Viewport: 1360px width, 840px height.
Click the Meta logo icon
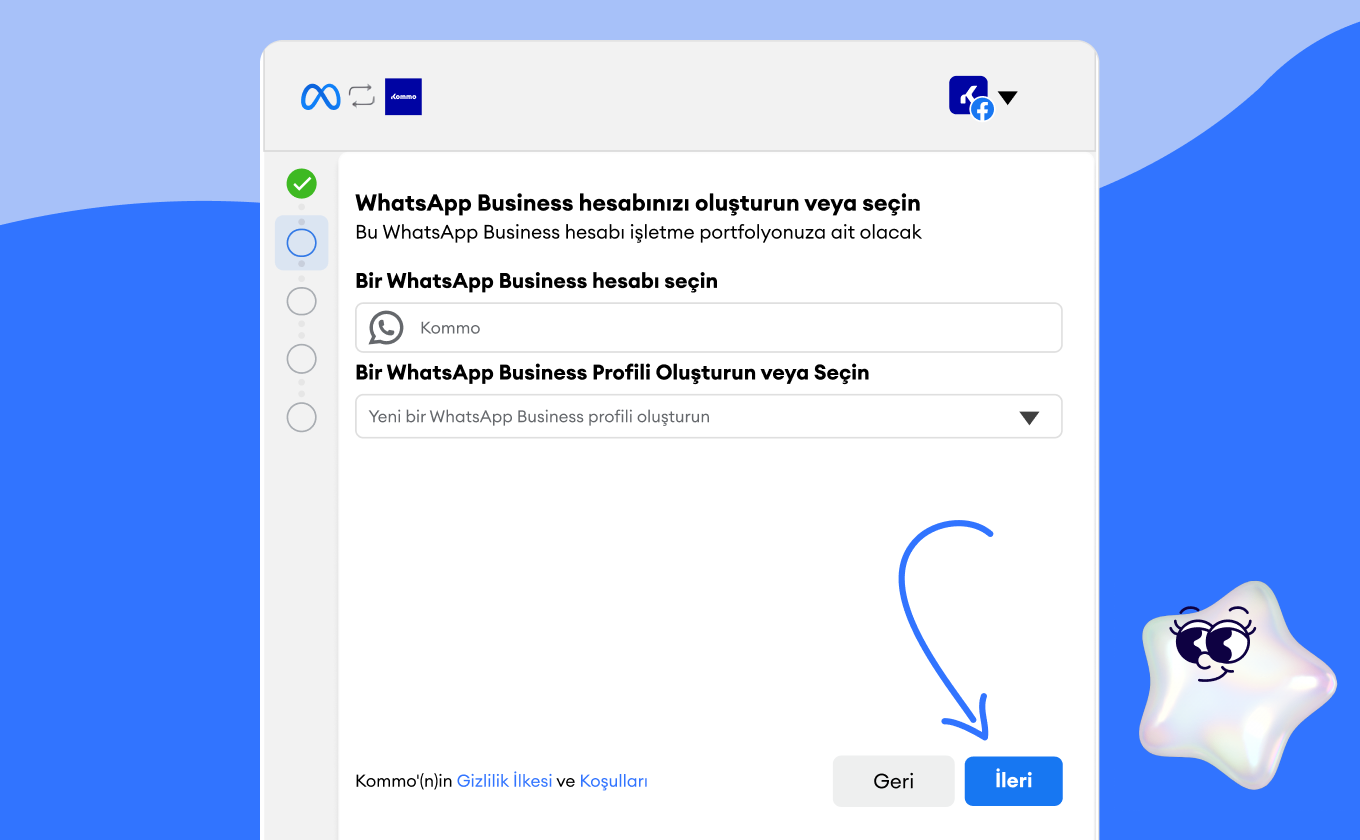coord(320,97)
